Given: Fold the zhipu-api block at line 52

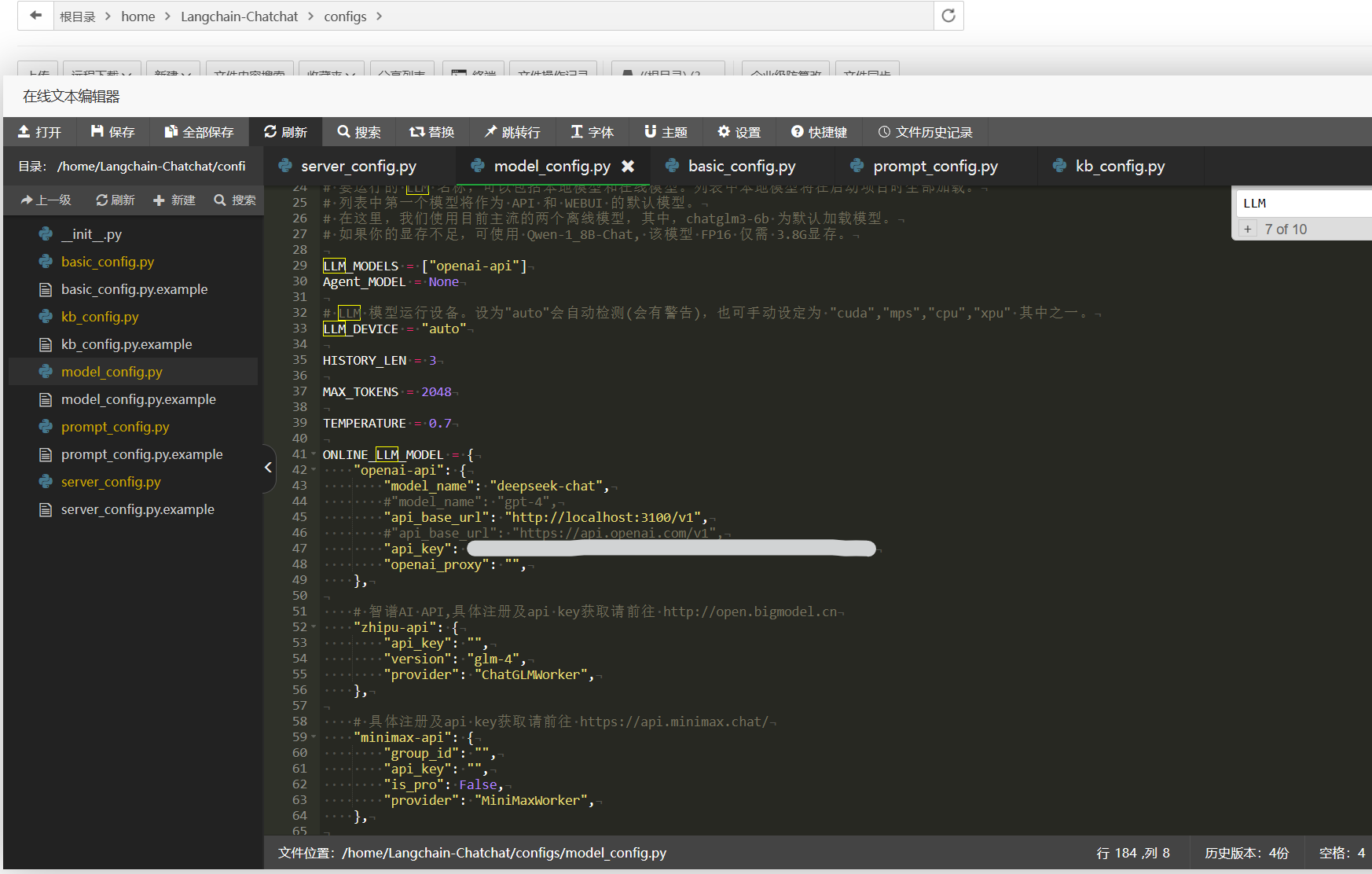Looking at the screenshot, I should click(314, 627).
